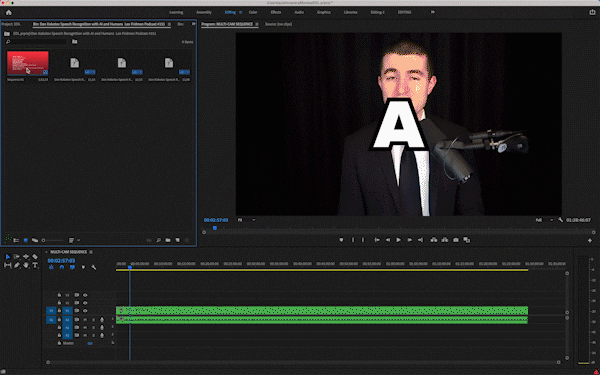The height and width of the screenshot is (375, 600).
Task: Click the timeline playhead timecode
Action: pyautogui.click(x=61, y=261)
